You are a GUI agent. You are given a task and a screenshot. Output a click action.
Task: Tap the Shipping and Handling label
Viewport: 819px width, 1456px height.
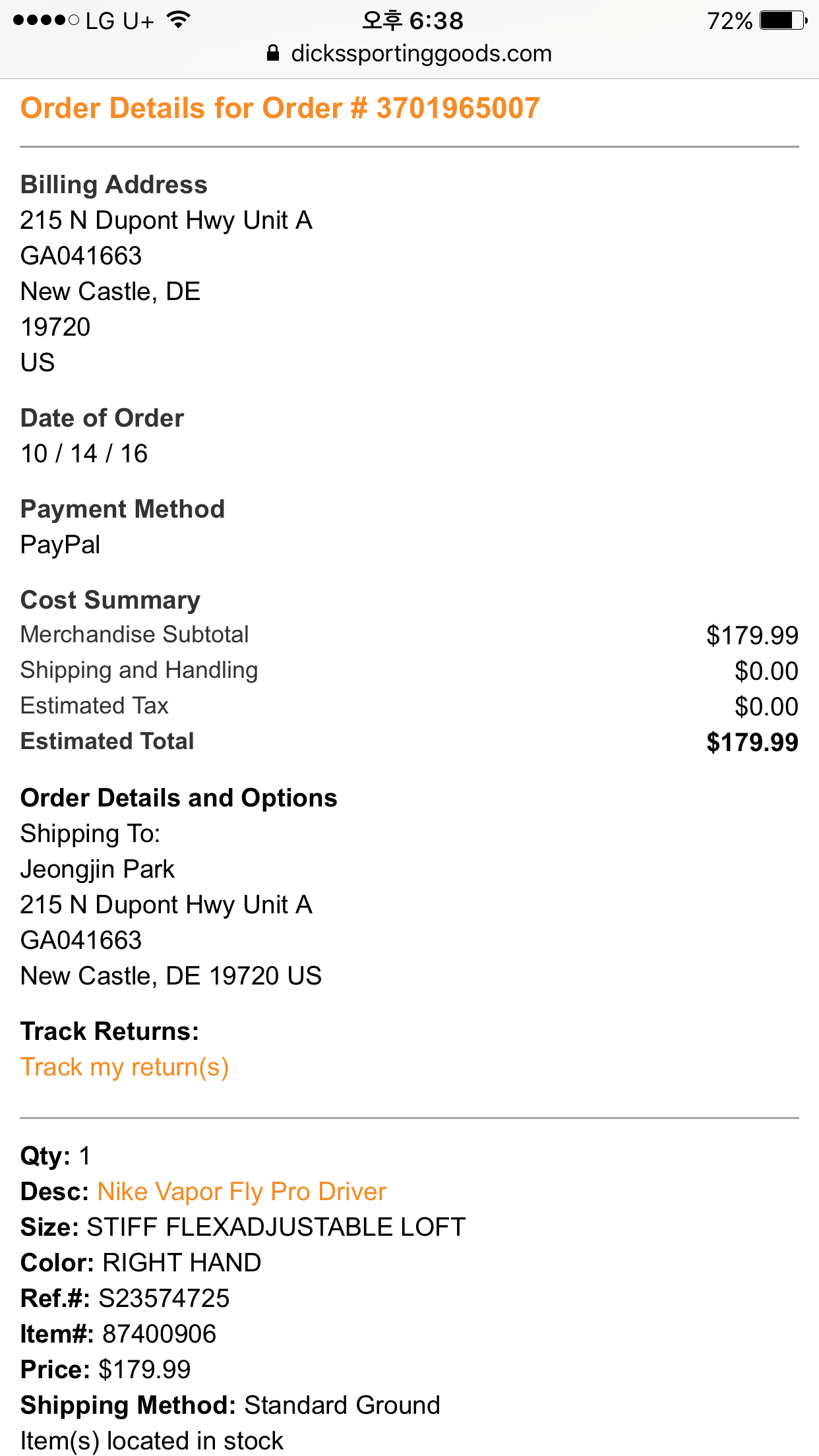point(139,670)
